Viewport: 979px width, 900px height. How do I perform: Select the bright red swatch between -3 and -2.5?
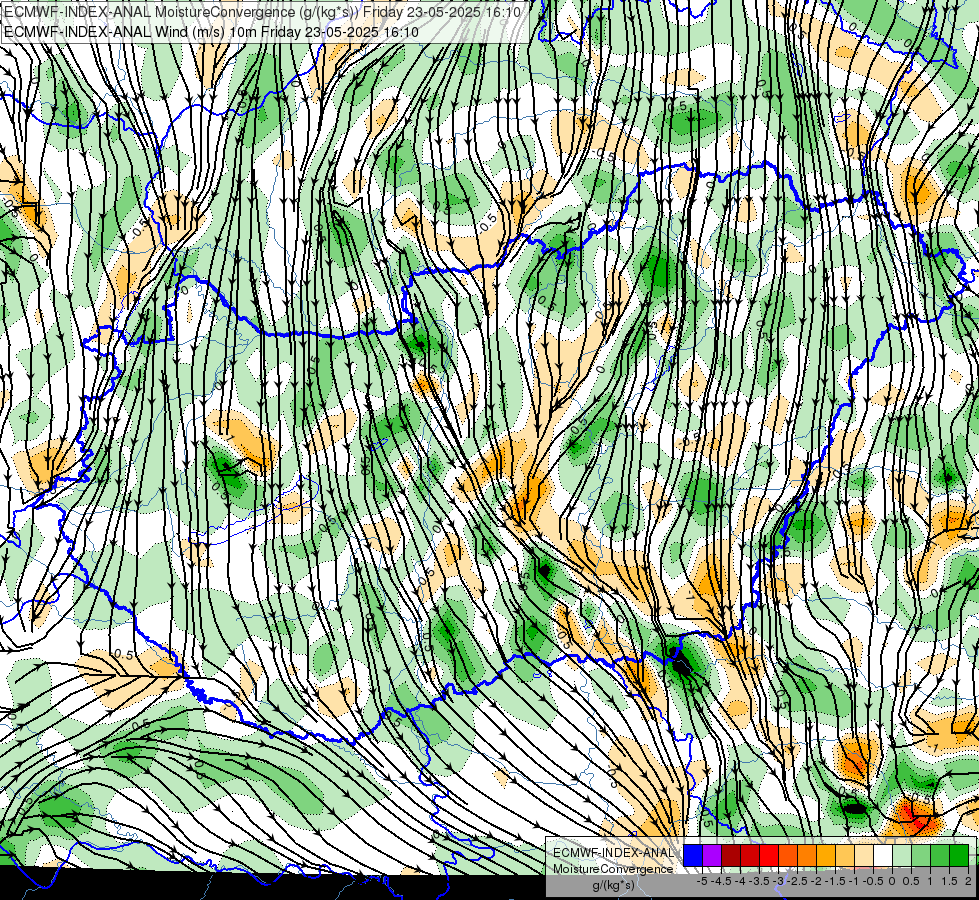[769, 855]
